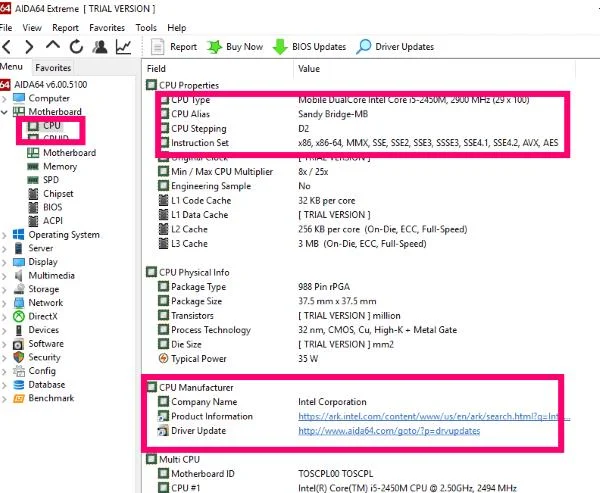Screen dimensions: 600x493
Task: Click the Buy Now toolbar label
Action: [x=245, y=47]
